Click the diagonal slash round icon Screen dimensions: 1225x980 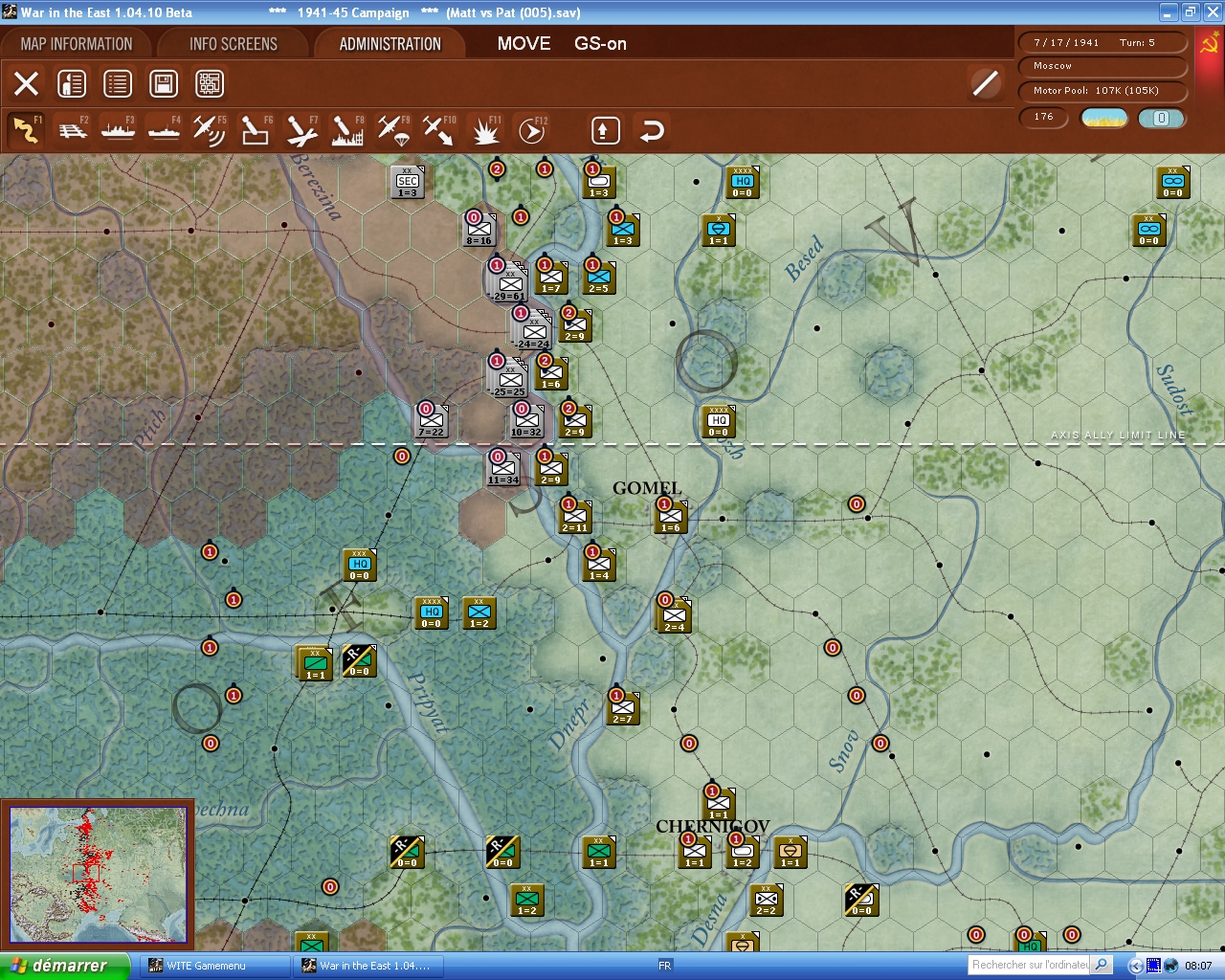[x=985, y=83]
